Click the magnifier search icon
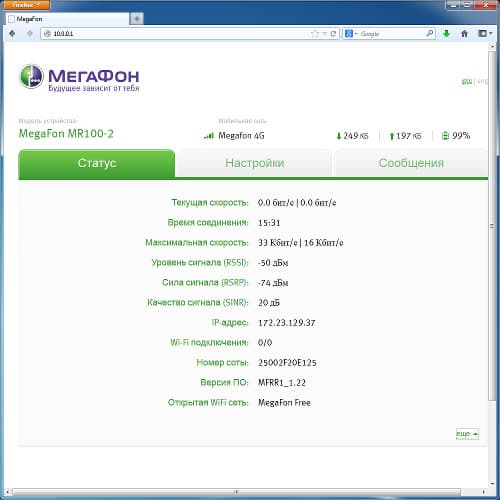This screenshot has height=500, width=500. point(430,33)
